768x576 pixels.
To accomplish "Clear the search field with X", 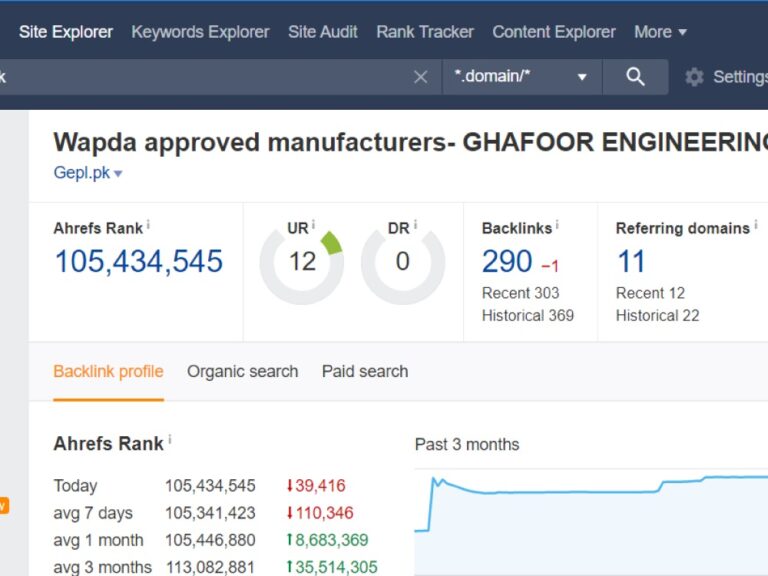I will (x=421, y=77).
